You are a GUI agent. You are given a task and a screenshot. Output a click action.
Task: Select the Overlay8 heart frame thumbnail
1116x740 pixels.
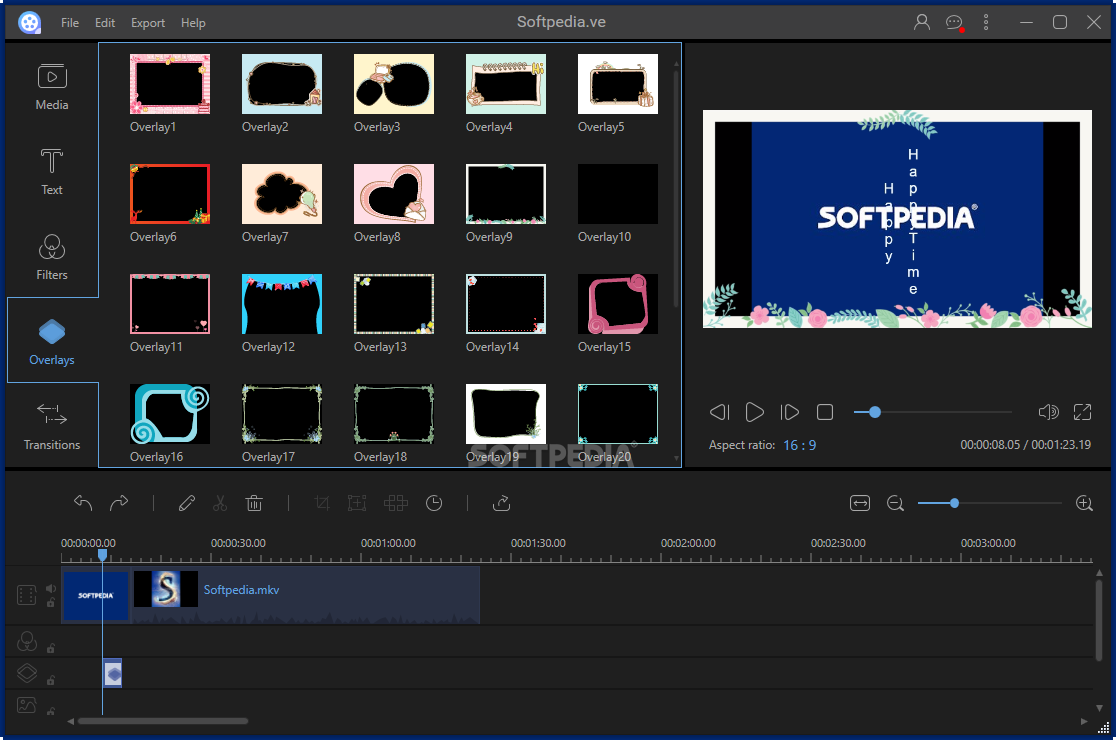coord(394,194)
